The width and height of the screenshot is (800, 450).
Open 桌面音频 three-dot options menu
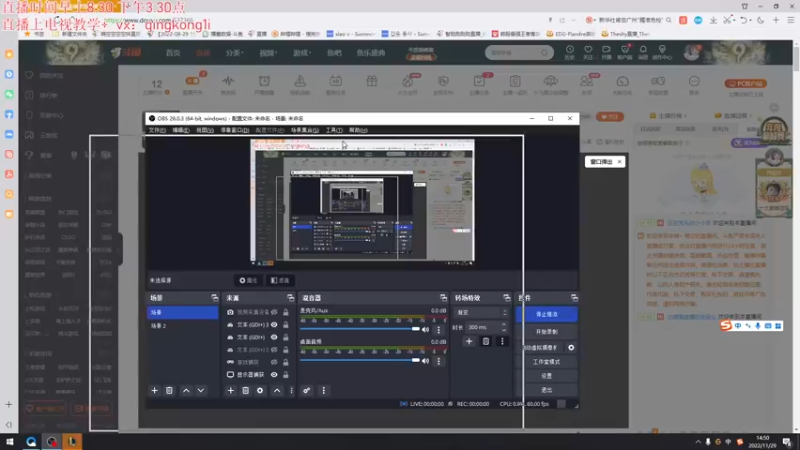[438, 361]
